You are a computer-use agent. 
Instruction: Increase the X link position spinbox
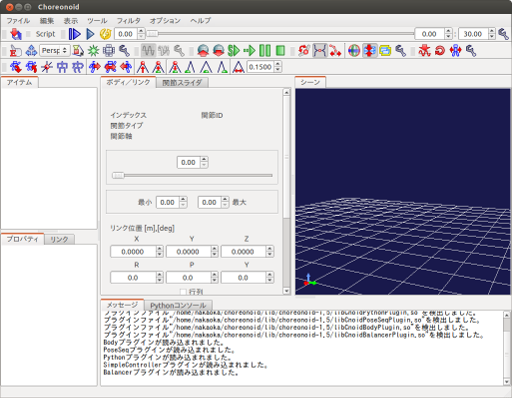coord(160,249)
